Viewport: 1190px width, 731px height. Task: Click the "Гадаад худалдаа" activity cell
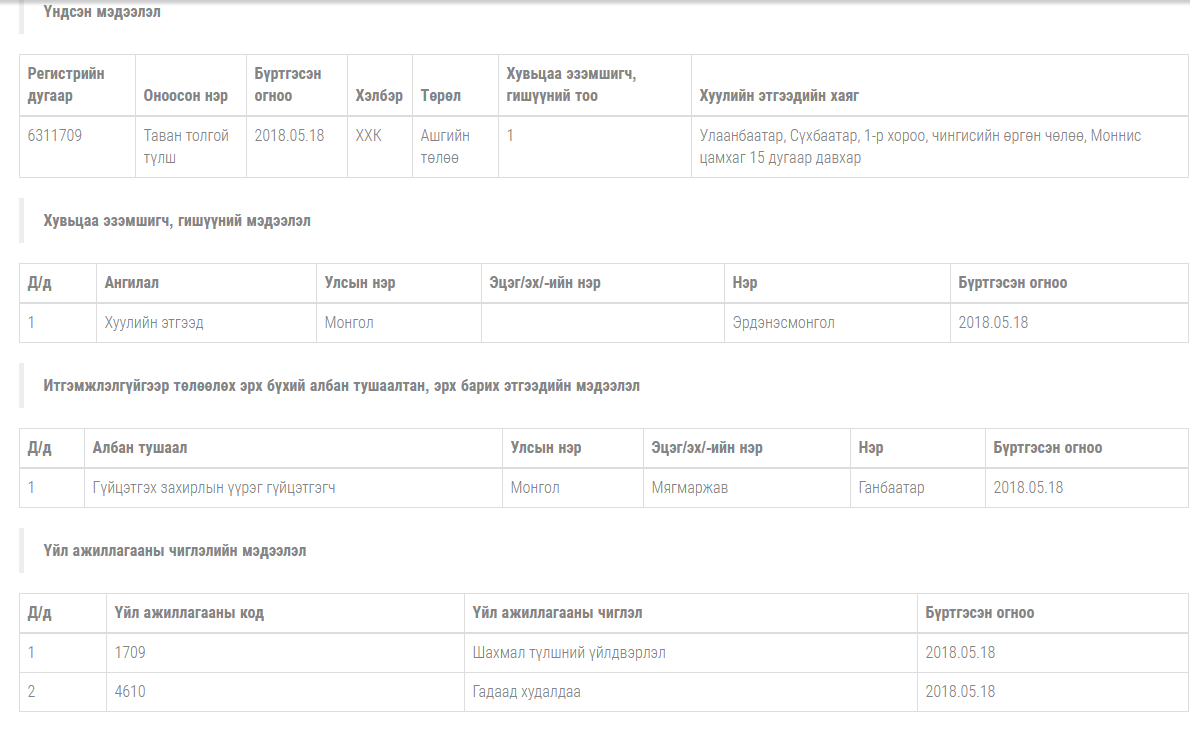click(x=526, y=692)
